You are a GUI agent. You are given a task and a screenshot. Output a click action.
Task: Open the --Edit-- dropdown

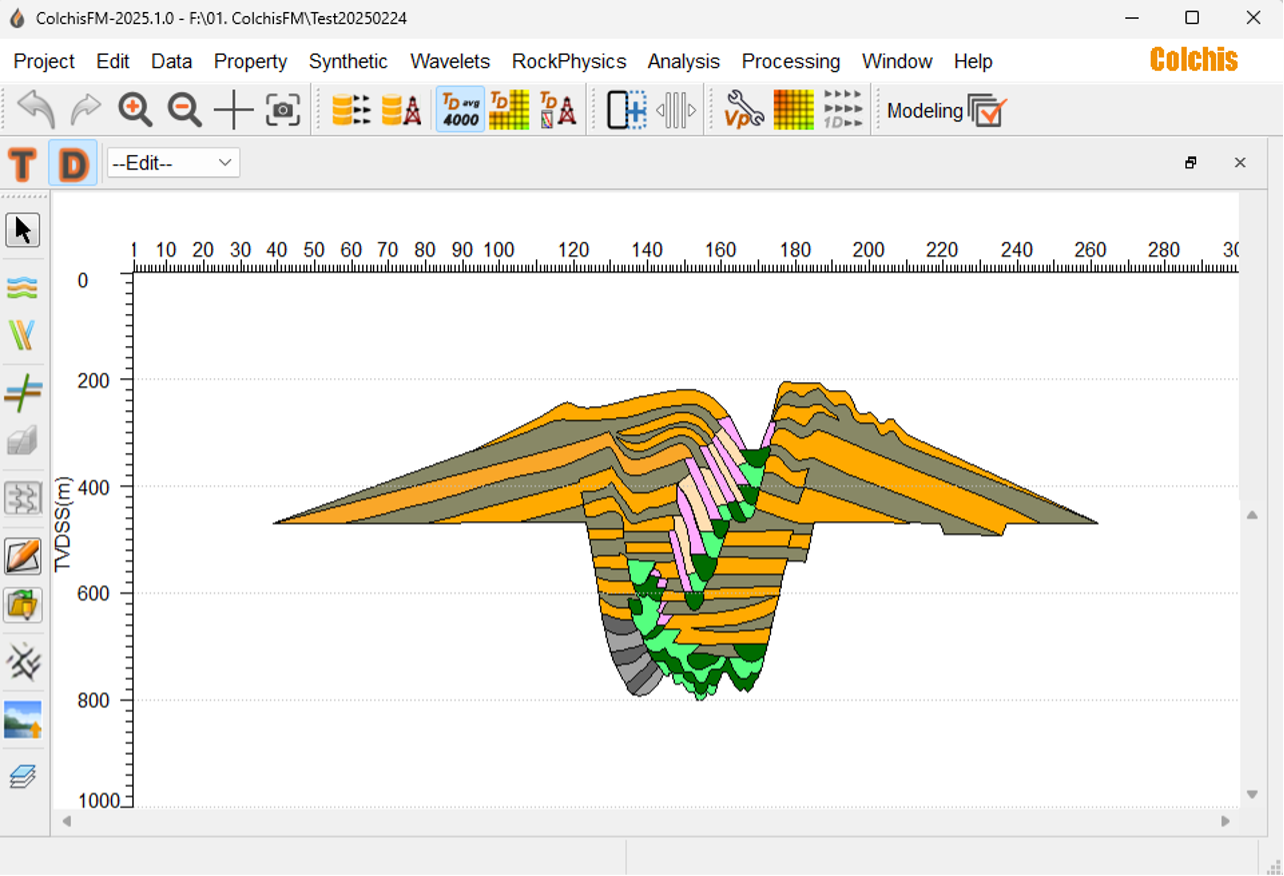(x=173, y=162)
